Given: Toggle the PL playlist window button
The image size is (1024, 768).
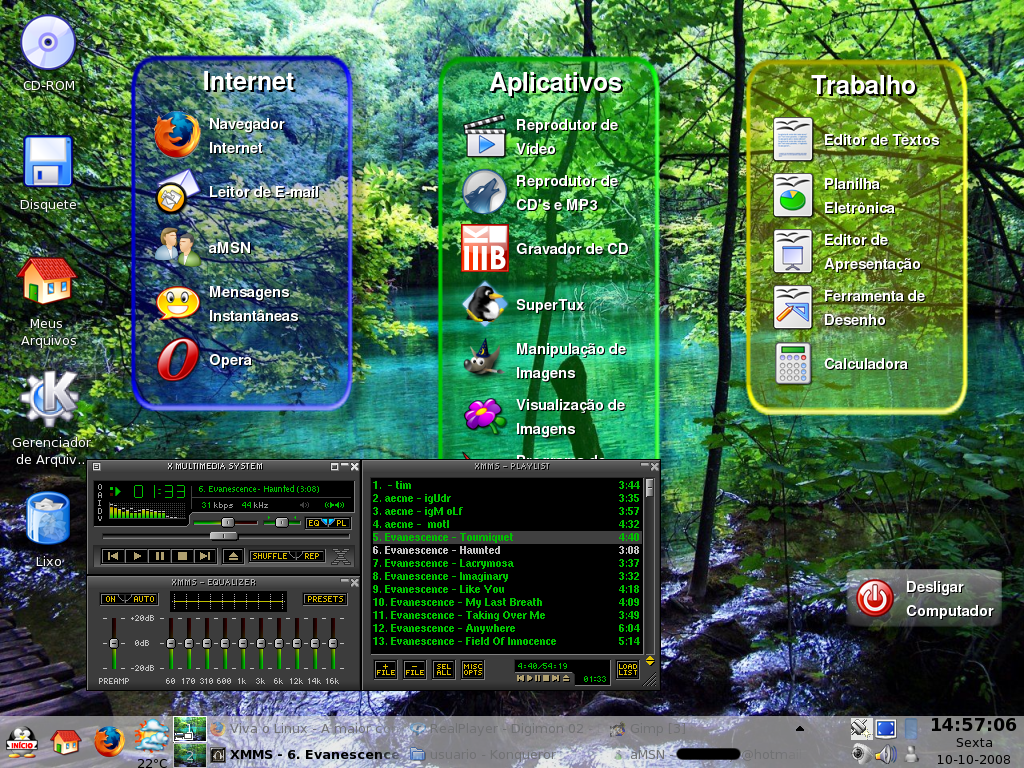Looking at the screenshot, I should pyautogui.click(x=340, y=523).
